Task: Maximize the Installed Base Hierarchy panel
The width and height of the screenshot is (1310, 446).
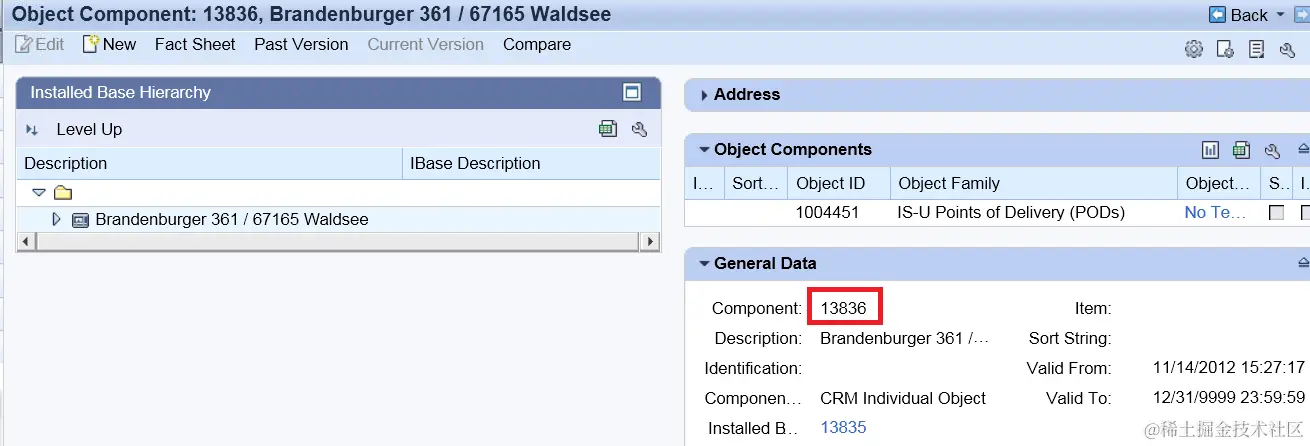Action: click(x=631, y=92)
